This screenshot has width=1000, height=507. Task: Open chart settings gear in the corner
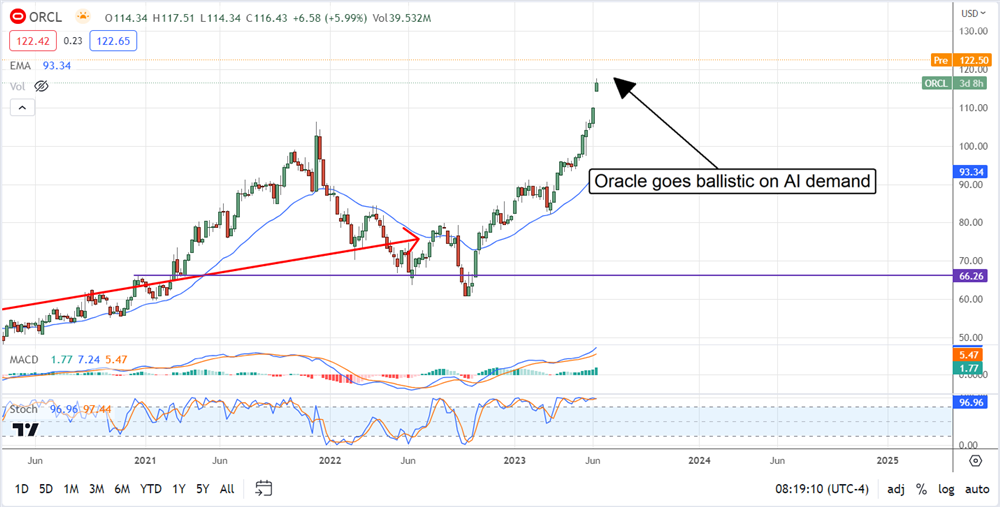pyautogui.click(x=974, y=460)
